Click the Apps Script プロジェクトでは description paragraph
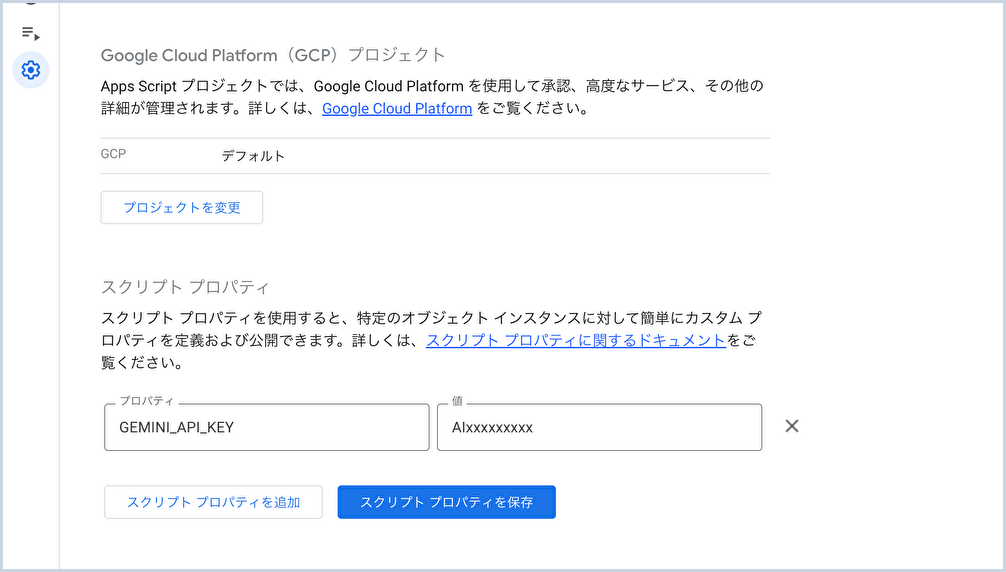 432,97
